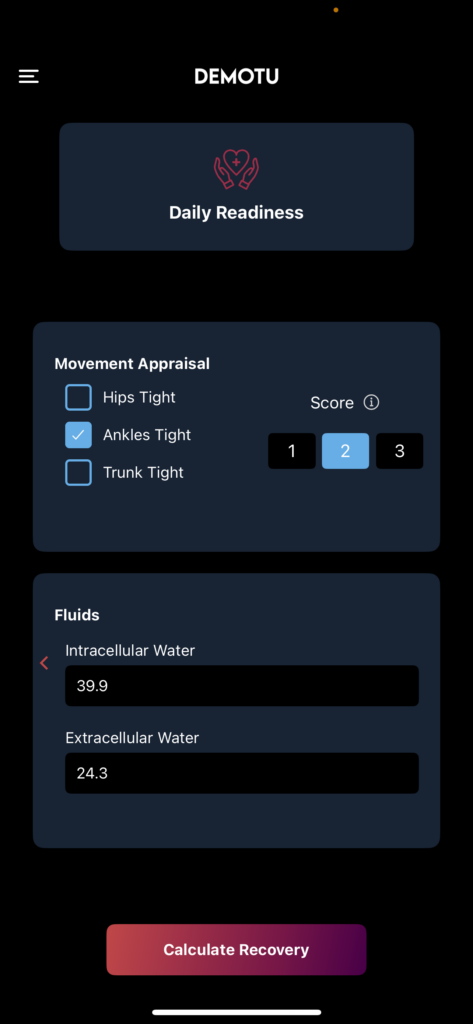Screen dimensions: 473x1024
Task: Tap the Score label text
Action: pyautogui.click(x=332, y=403)
